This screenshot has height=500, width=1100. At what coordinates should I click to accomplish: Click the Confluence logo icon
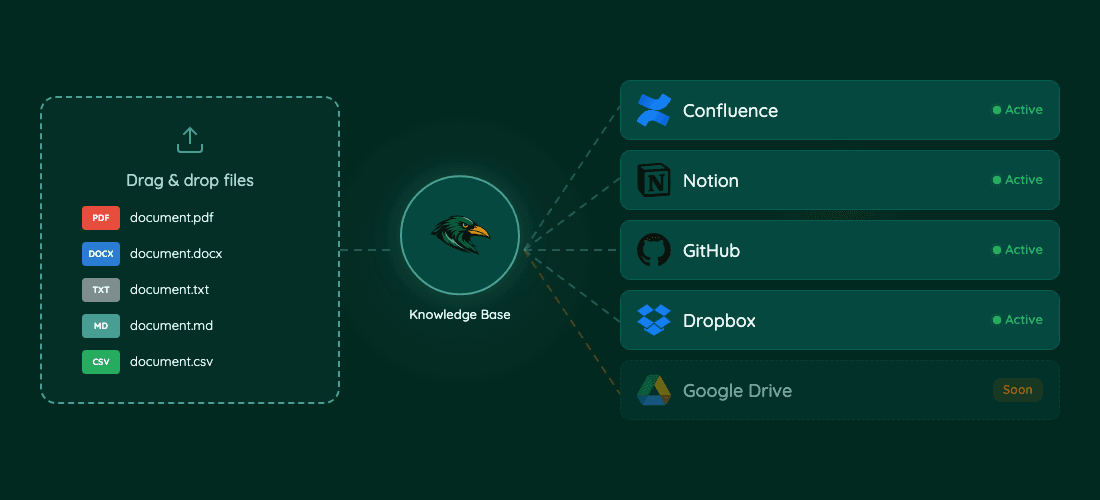(x=654, y=110)
